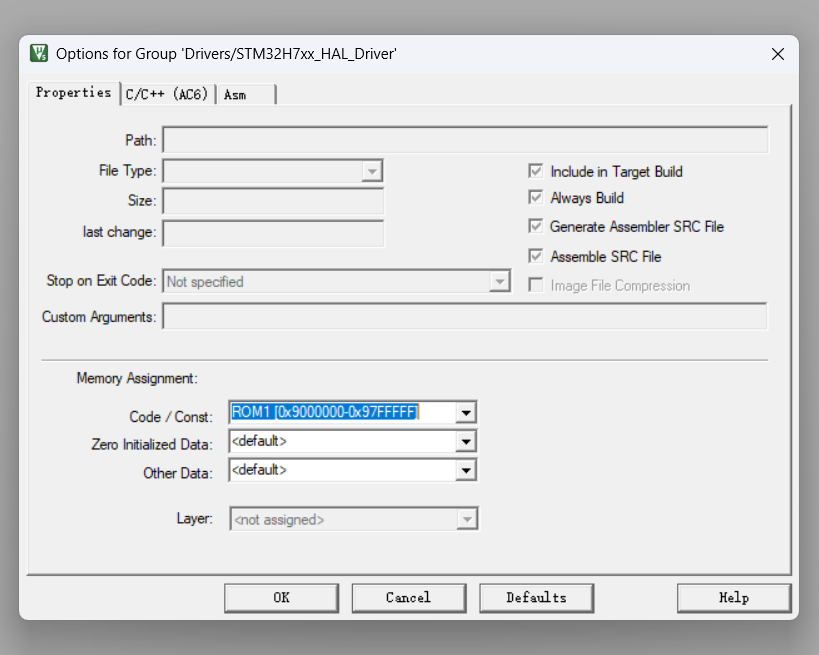
Task: Open the Stop on Exit Code dropdown
Action: (336, 282)
